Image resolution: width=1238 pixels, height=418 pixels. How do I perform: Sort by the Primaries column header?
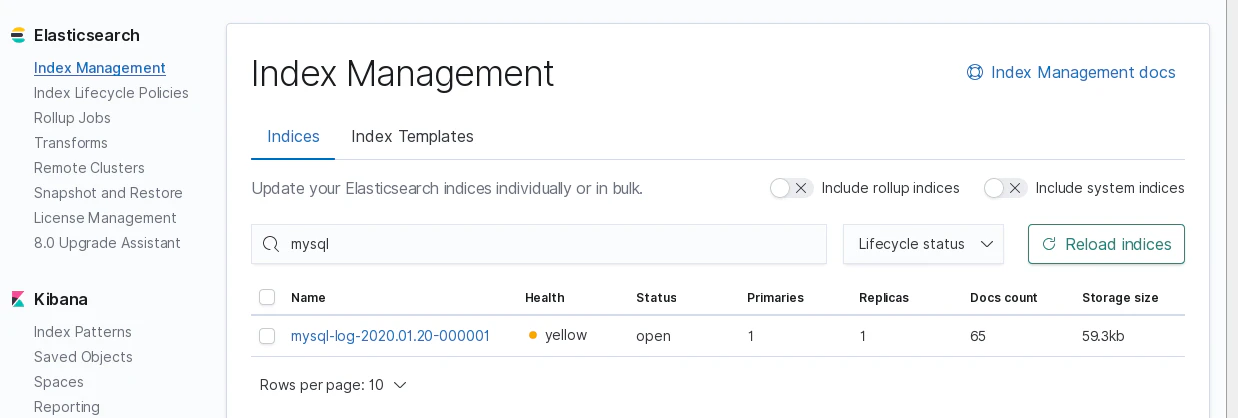click(x=775, y=297)
